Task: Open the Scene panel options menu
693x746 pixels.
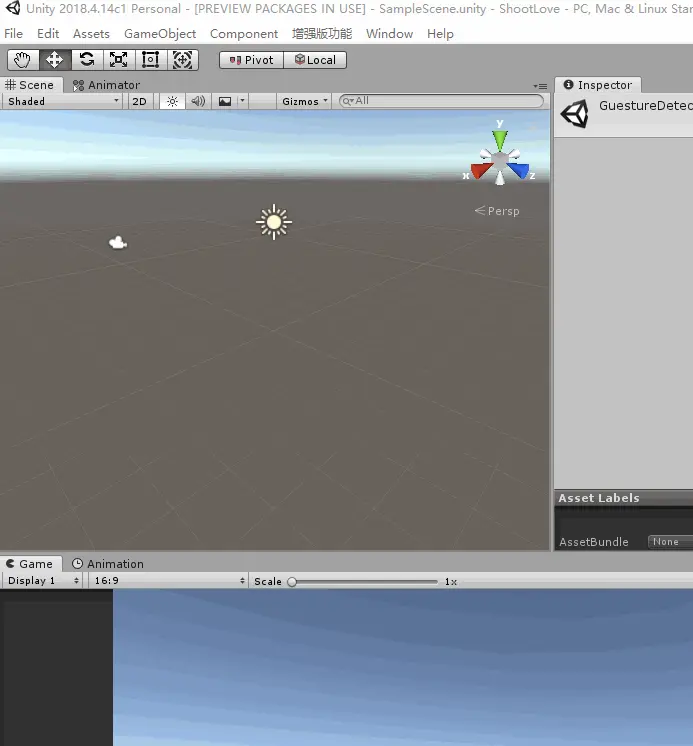Action: point(540,86)
